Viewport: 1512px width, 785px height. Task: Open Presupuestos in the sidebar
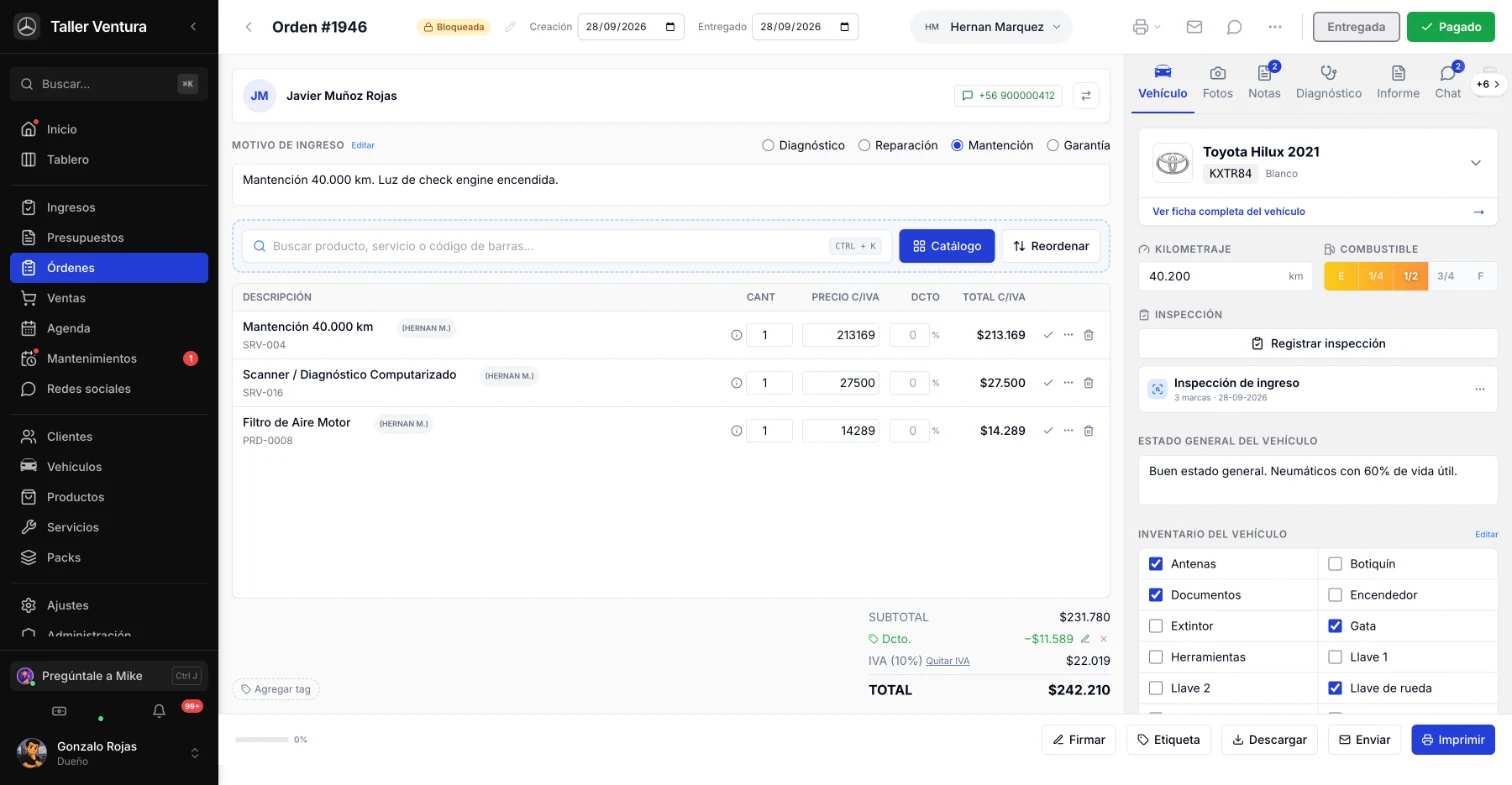(x=109, y=238)
